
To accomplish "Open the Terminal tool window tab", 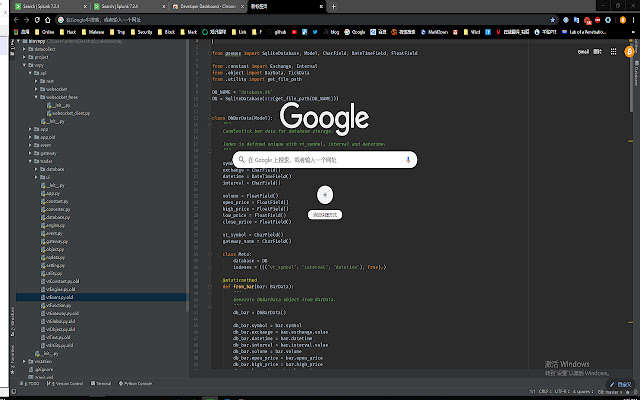I will click(x=101, y=384).
